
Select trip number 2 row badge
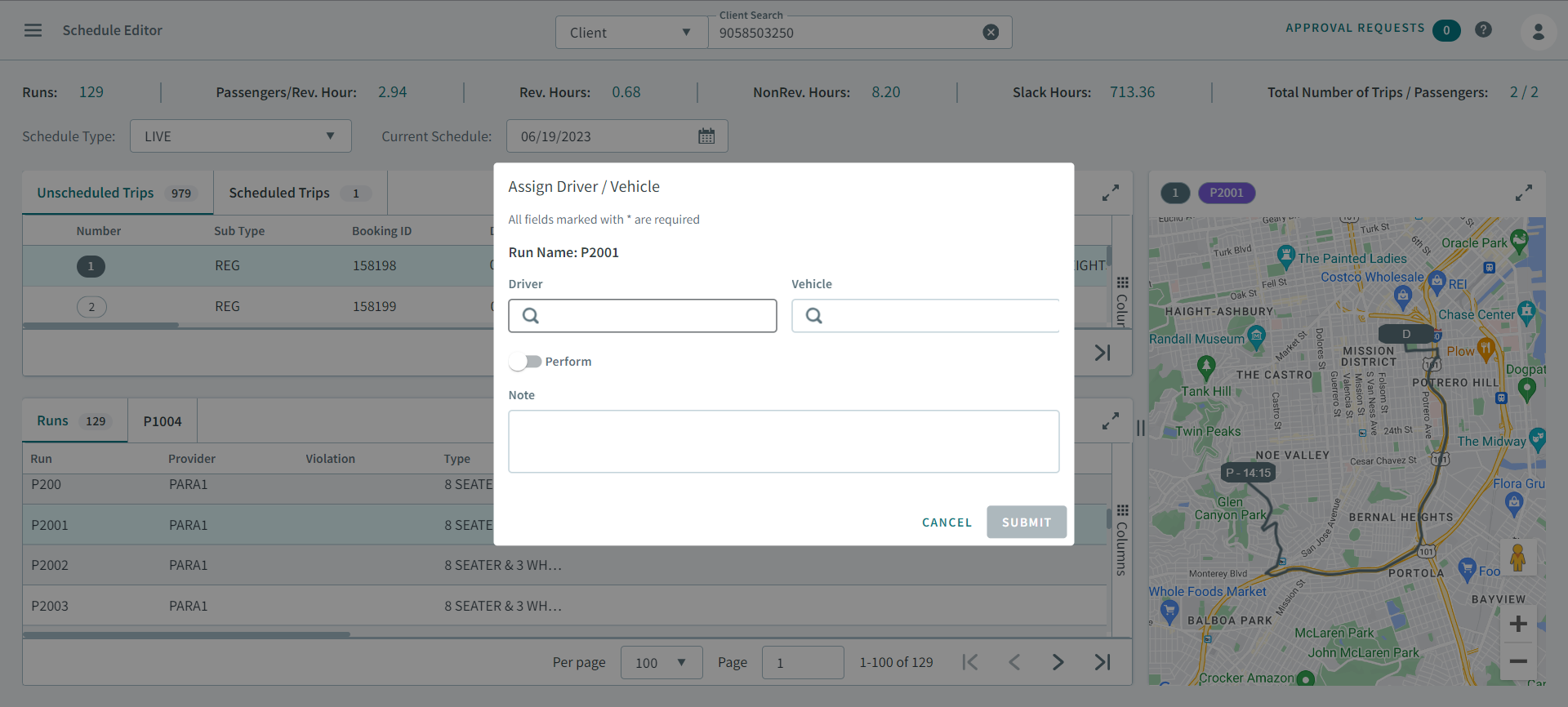click(x=91, y=307)
